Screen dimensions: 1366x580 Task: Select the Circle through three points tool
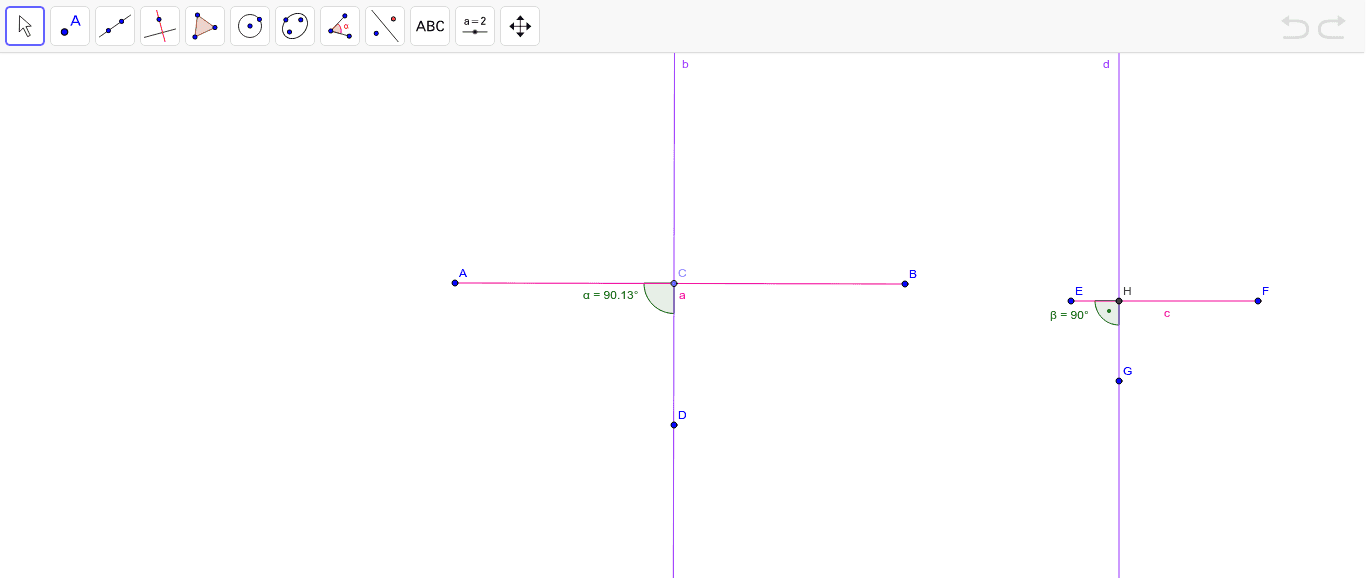click(x=294, y=25)
